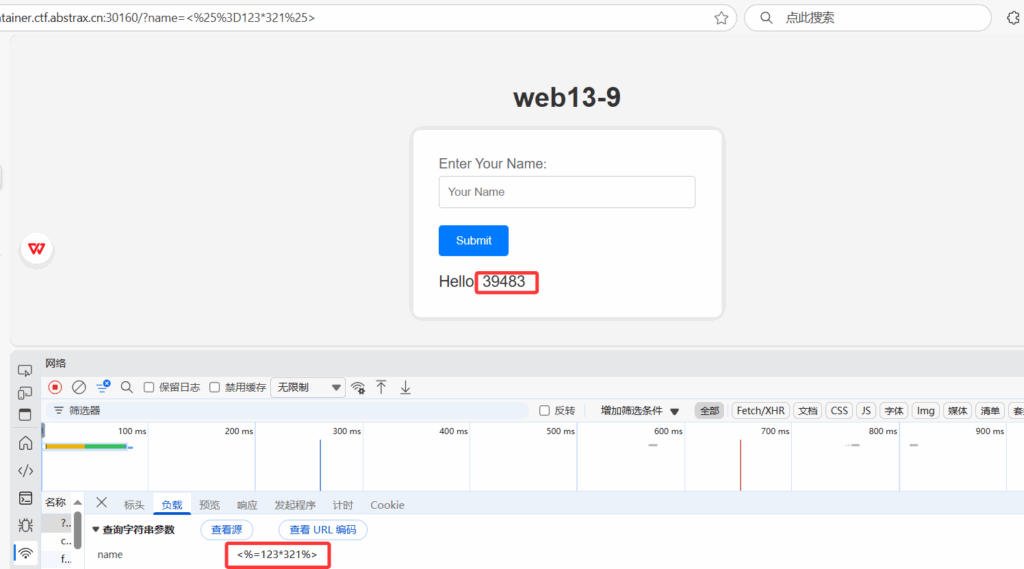This screenshot has height=569, width=1024.
Task: Click the import HAR upload arrow
Action: (x=381, y=387)
